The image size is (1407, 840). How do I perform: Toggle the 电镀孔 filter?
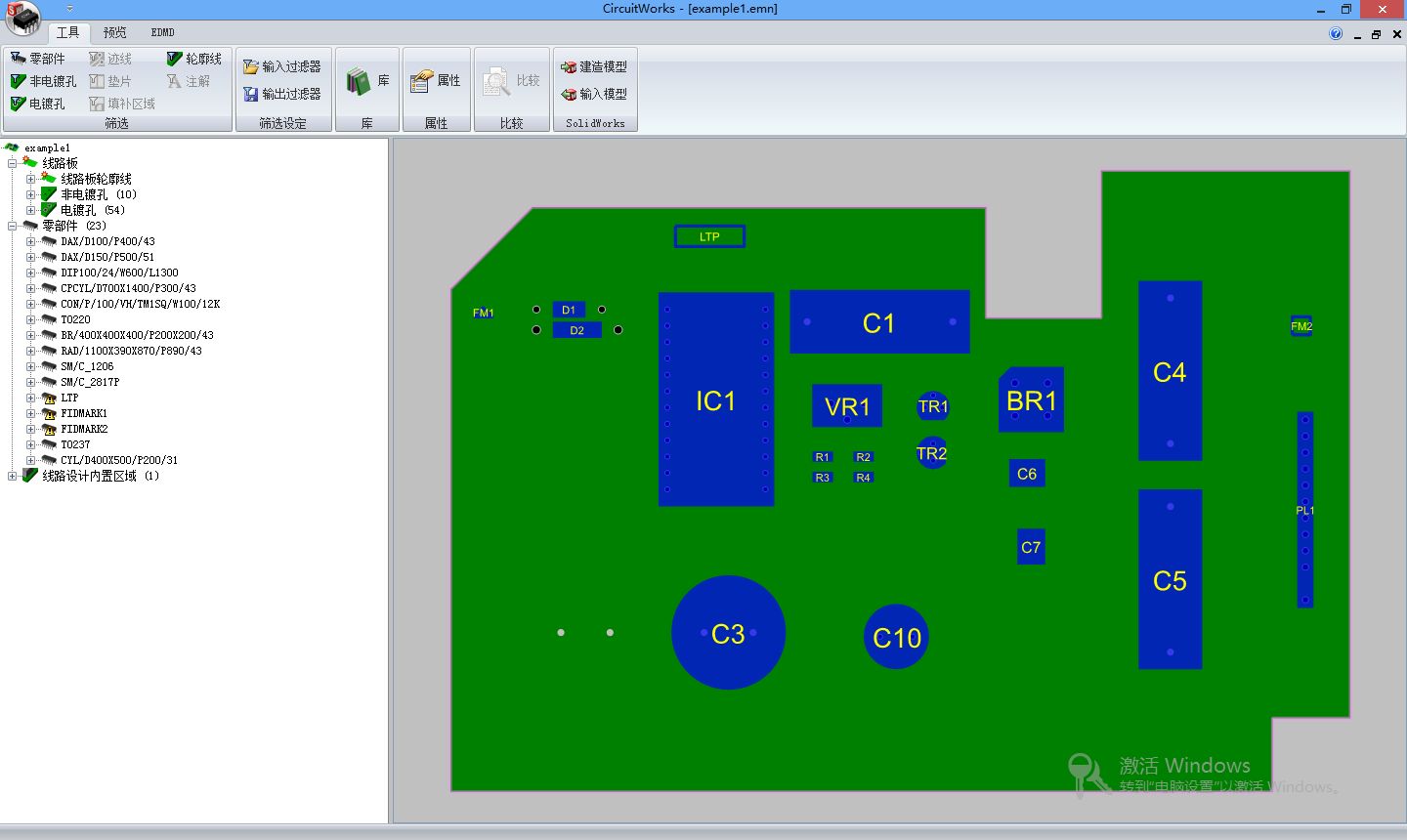click(x=37, y=104)
